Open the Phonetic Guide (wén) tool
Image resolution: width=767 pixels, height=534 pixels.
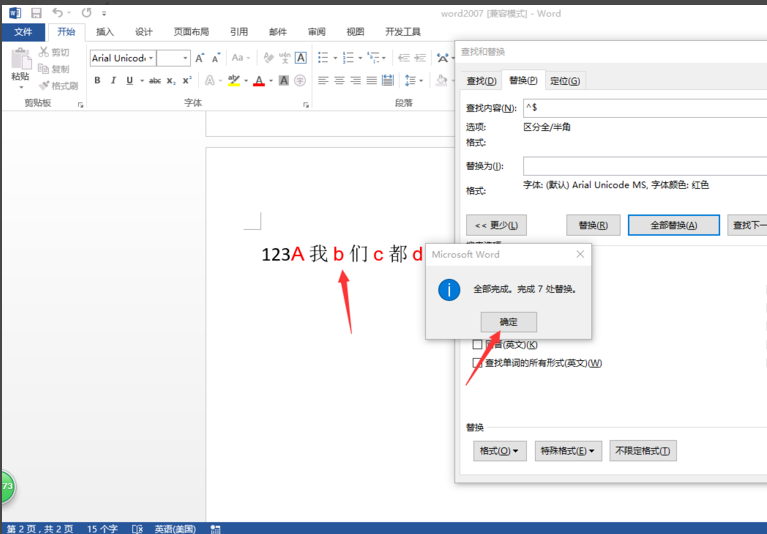tap(285, 58)
